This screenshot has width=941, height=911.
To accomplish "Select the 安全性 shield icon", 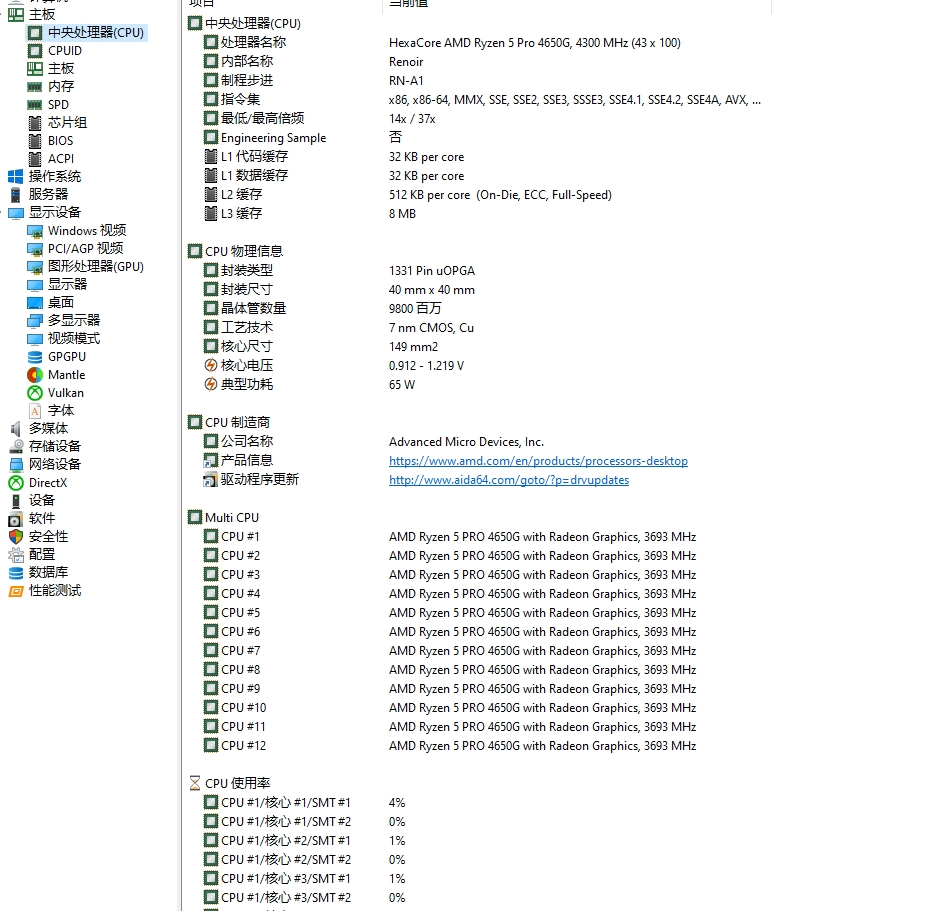I will click(16, 537).
